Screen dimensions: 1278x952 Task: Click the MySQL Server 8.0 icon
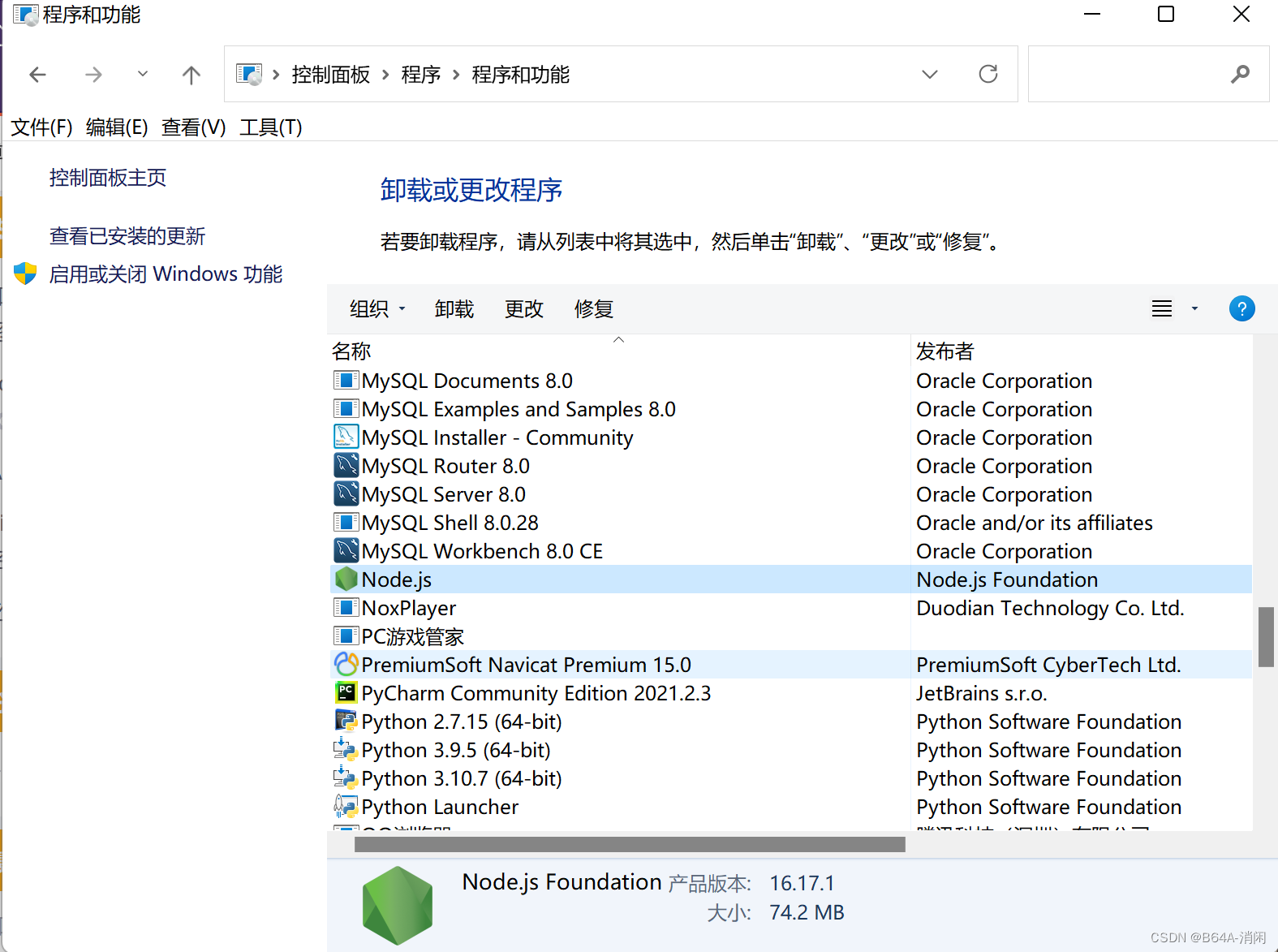(346, 494)
